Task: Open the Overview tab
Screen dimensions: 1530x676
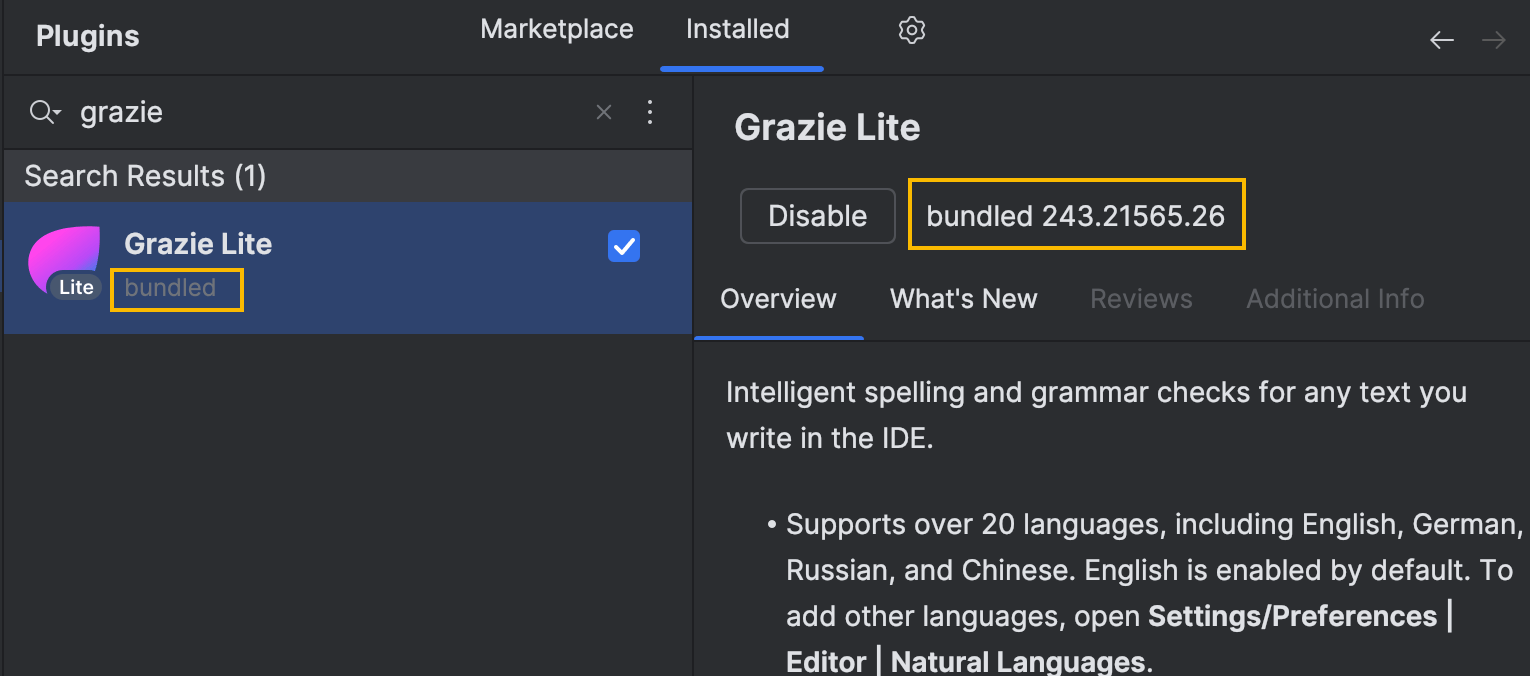Action: tap(778, 299)
